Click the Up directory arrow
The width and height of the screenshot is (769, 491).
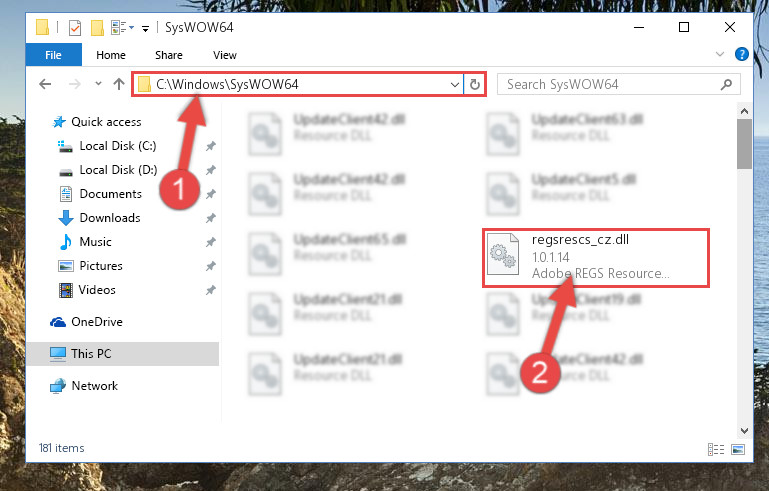pyautogui.click(x=119, y=84)
